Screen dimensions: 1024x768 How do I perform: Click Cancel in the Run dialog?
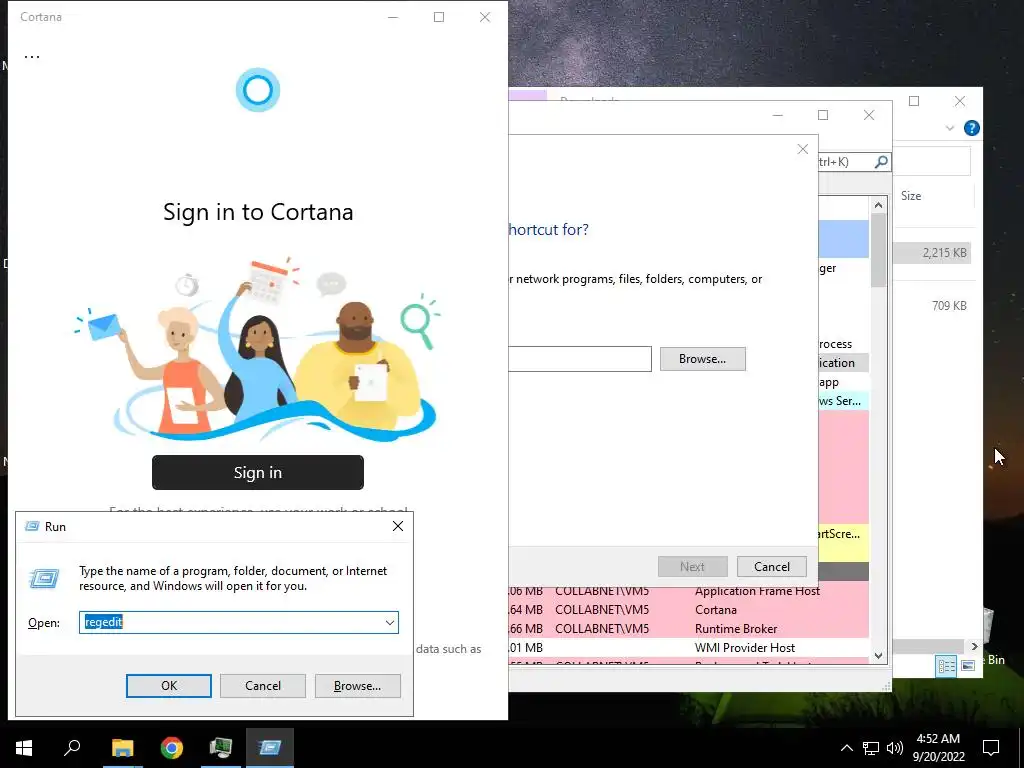coord(263,686)
